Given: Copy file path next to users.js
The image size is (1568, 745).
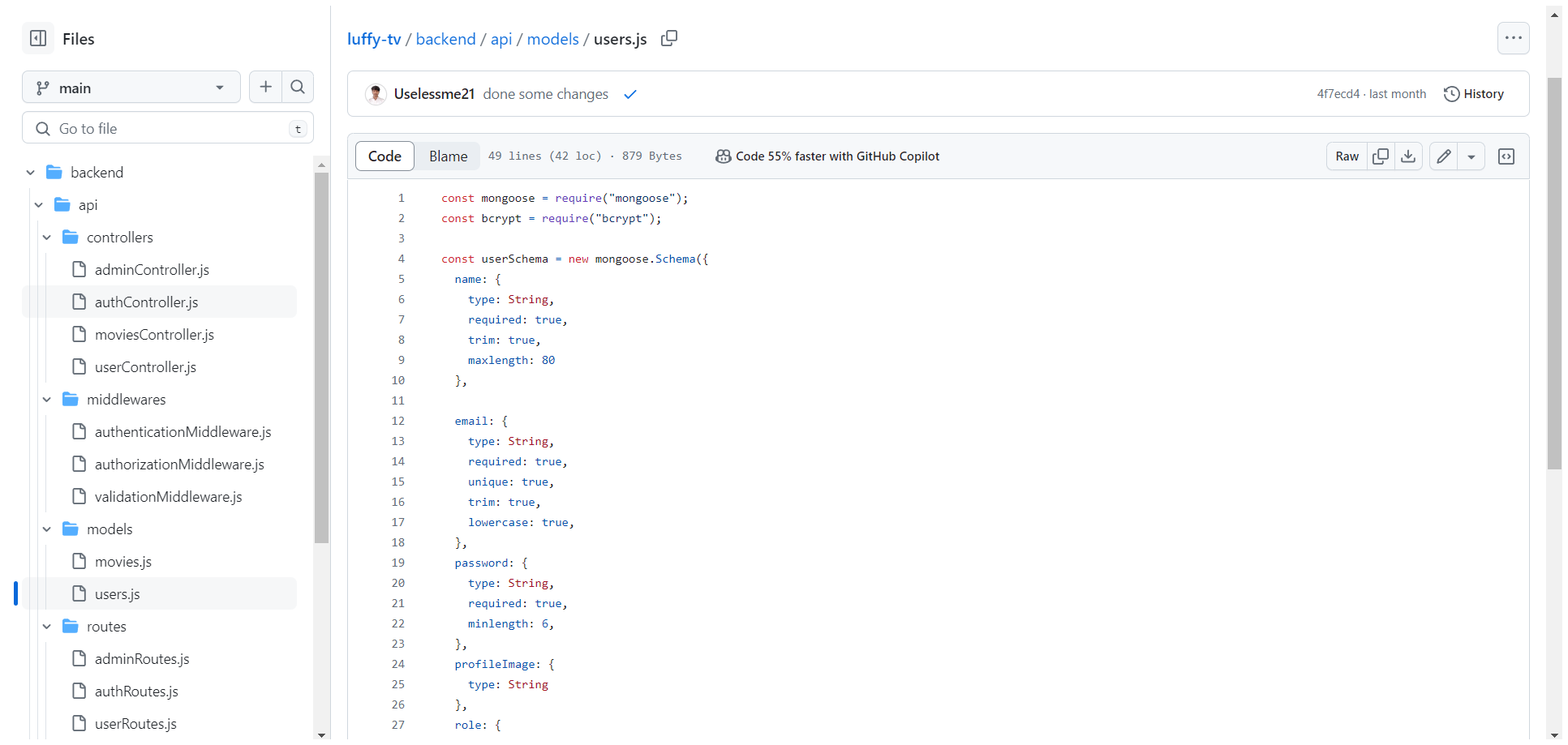Looking at the screenshot, I should point(669,38).
